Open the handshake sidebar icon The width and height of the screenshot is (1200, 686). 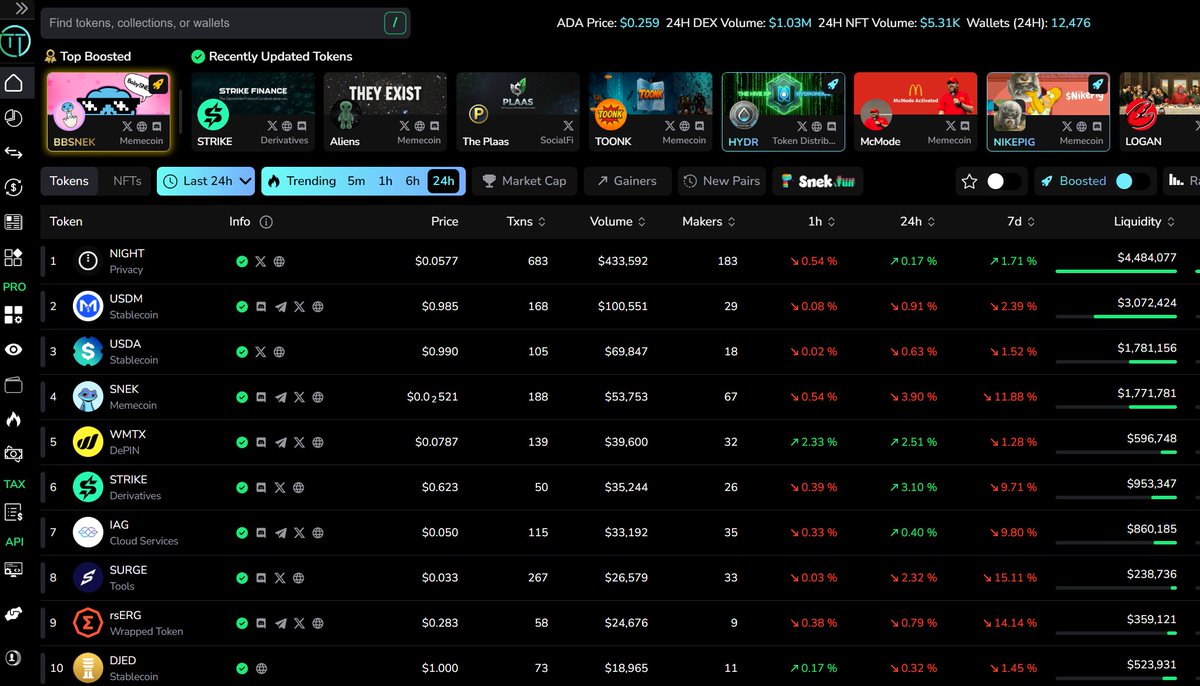tap(14, 615)
